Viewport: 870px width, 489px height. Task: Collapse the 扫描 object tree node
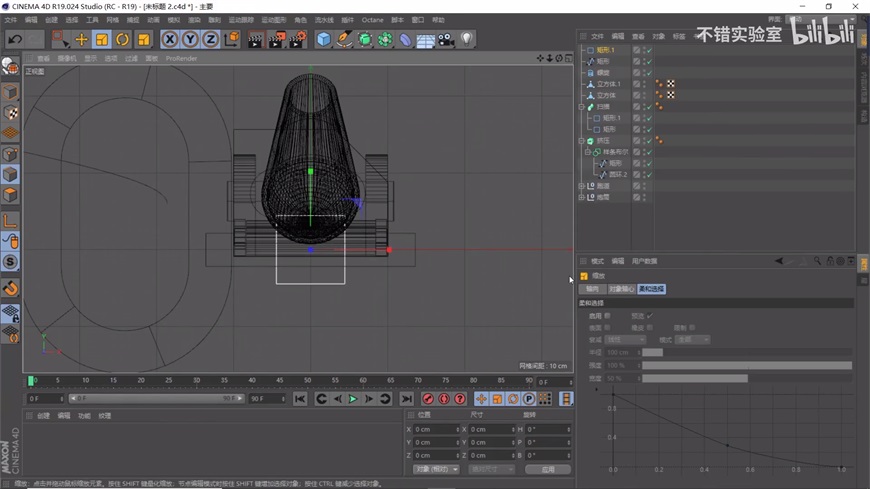(581, 107)
